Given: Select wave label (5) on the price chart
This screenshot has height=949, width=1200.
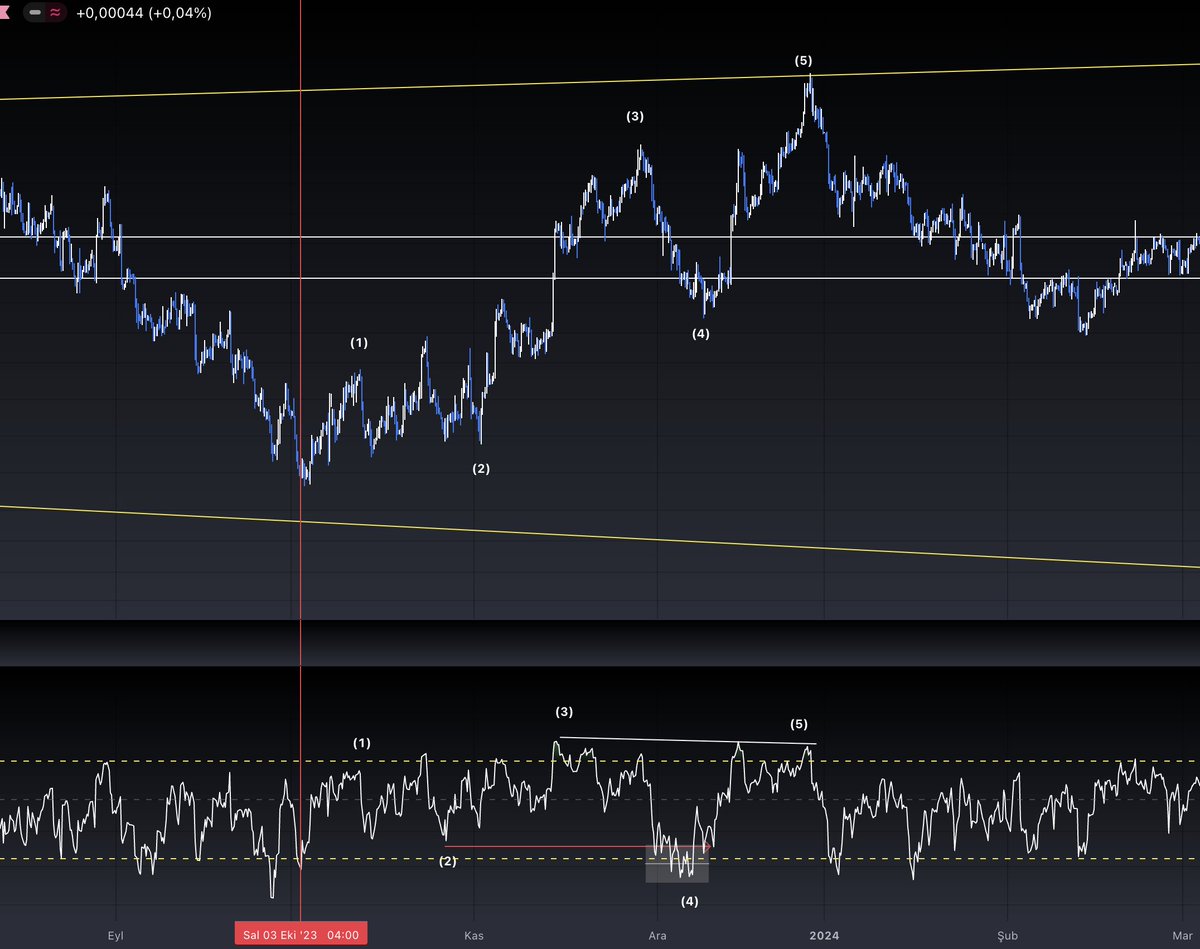Looking at the screenshot, I should 804,61.
